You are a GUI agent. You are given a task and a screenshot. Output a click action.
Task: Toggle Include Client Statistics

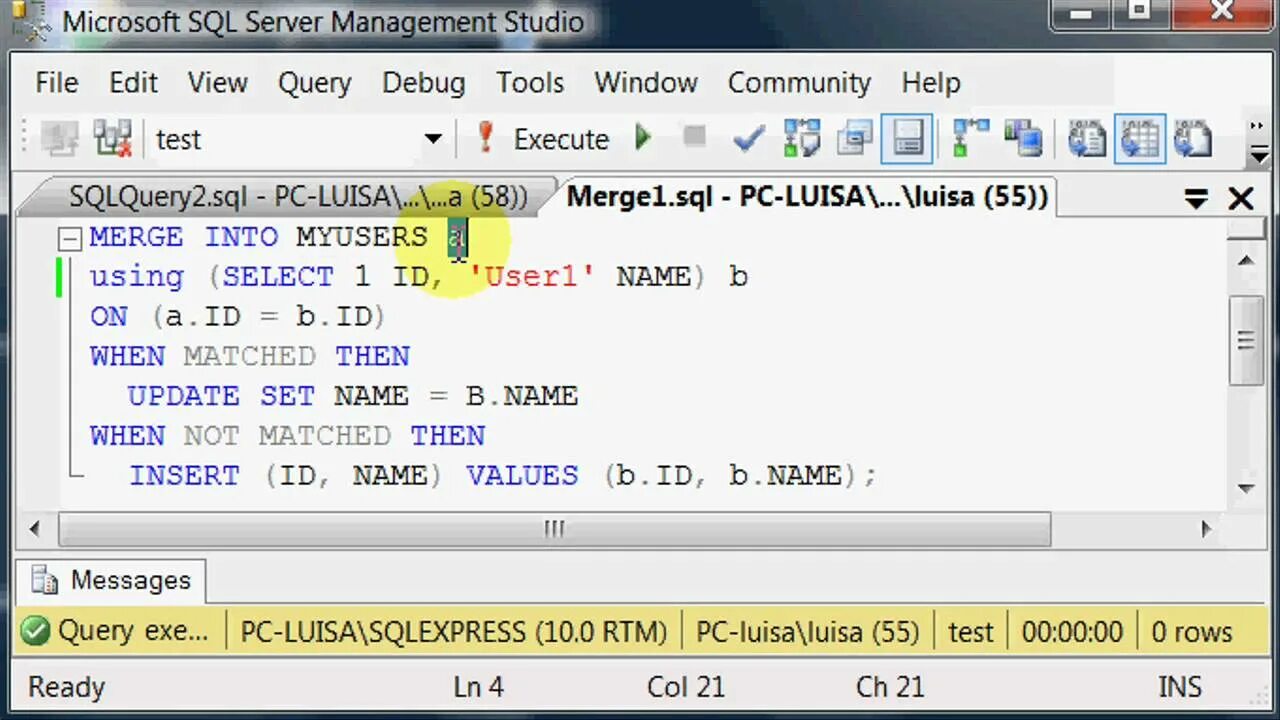click(1023, 138)
